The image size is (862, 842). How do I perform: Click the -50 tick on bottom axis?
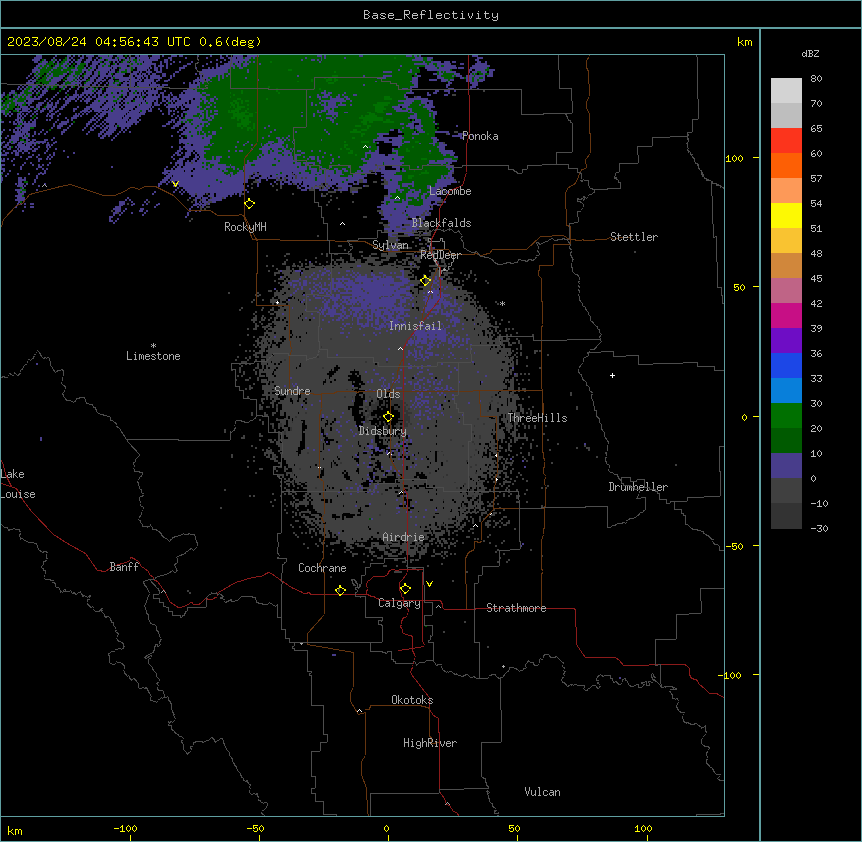[255, 828]
